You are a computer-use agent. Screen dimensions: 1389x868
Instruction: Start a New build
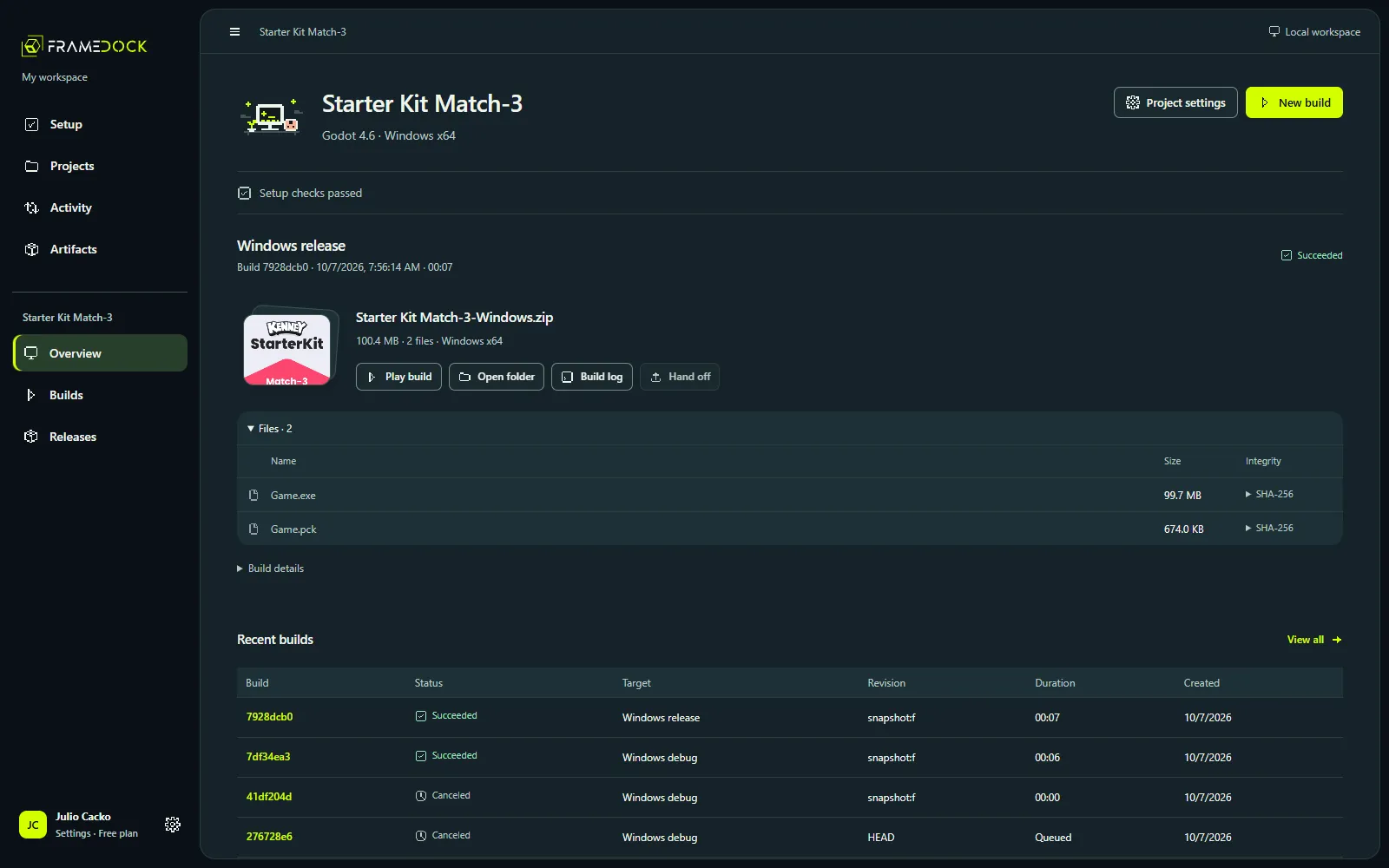point(1294,102)
